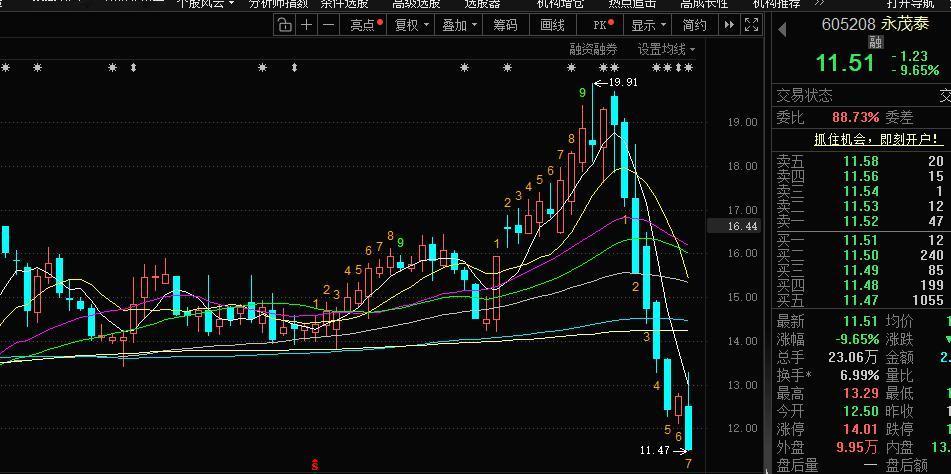Screen dimensions: 951x474
Task: Click the 外盘 9.95万 value
Action: (857, 448)
